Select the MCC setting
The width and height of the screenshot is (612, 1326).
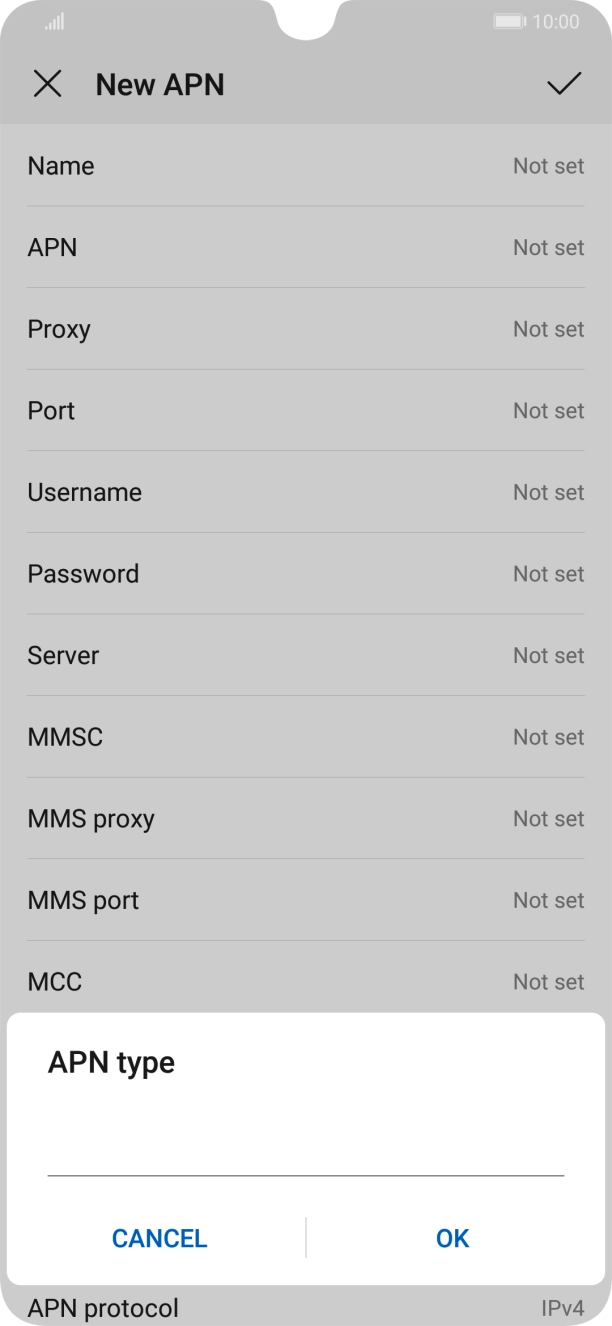(x=306, y=981)
